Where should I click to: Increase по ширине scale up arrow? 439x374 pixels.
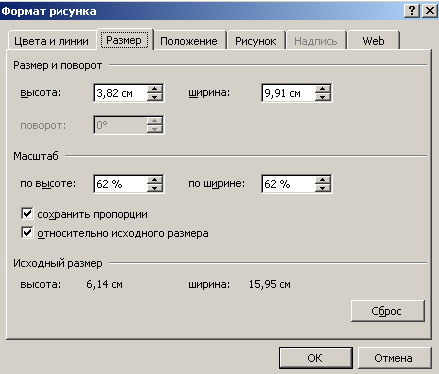[x=322, y=180]
